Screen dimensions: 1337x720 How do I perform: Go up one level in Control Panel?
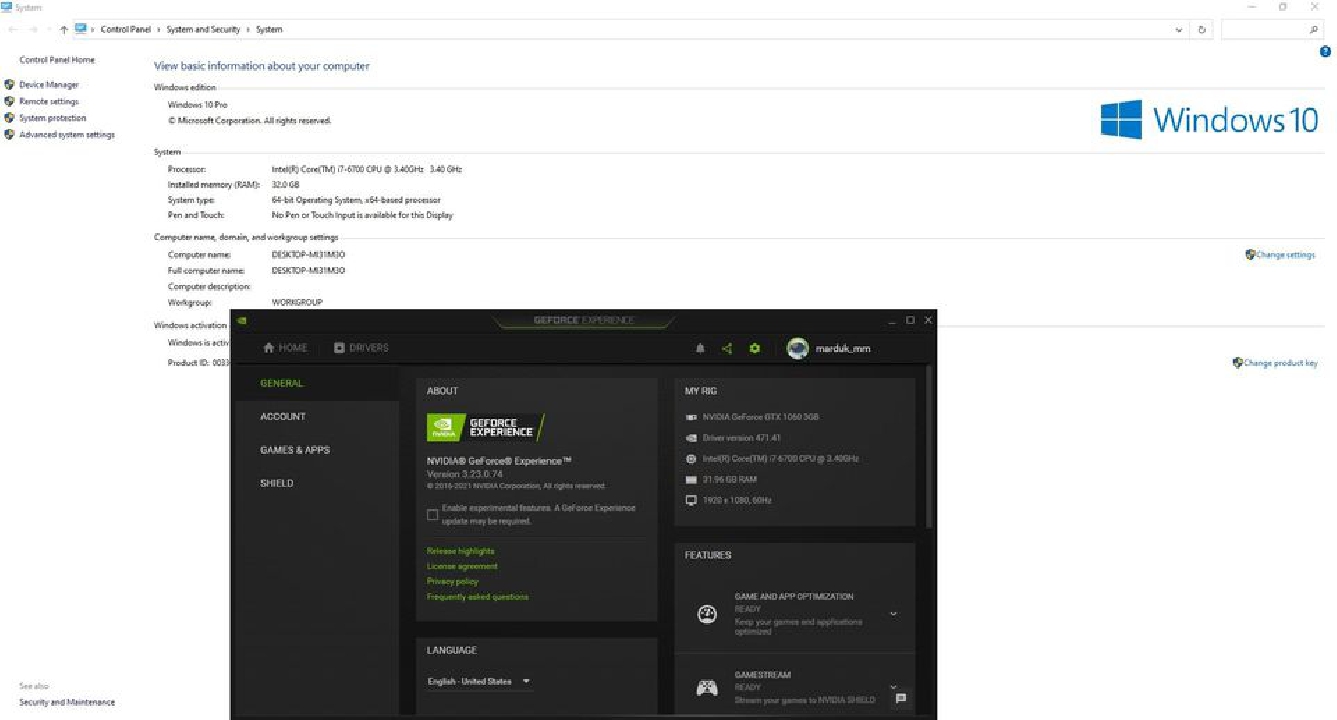point(64,30)
